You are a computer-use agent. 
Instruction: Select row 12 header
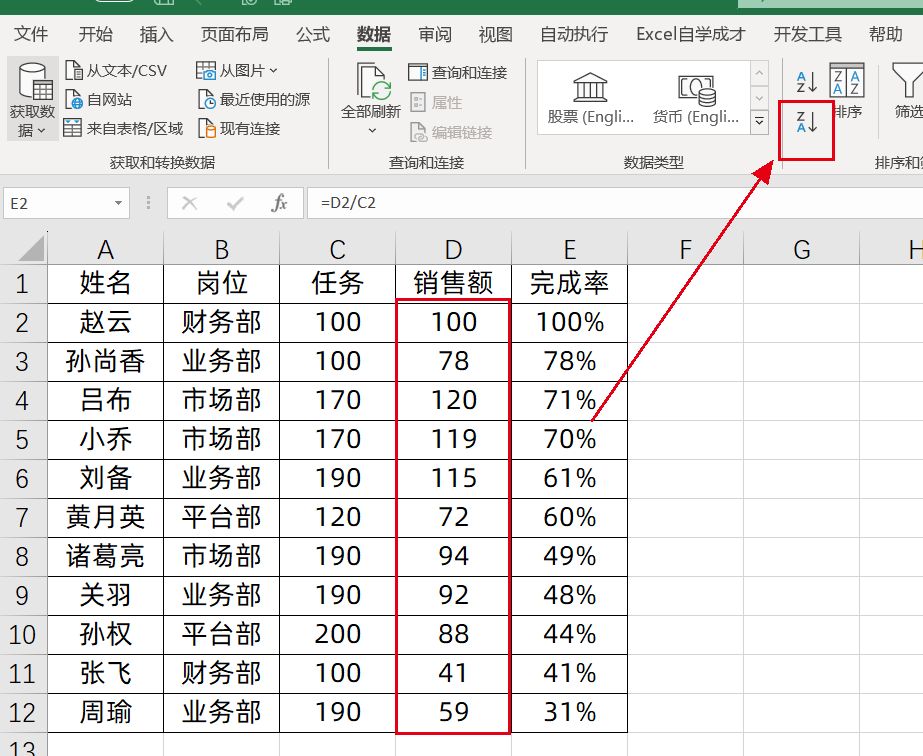click(22, 713)
